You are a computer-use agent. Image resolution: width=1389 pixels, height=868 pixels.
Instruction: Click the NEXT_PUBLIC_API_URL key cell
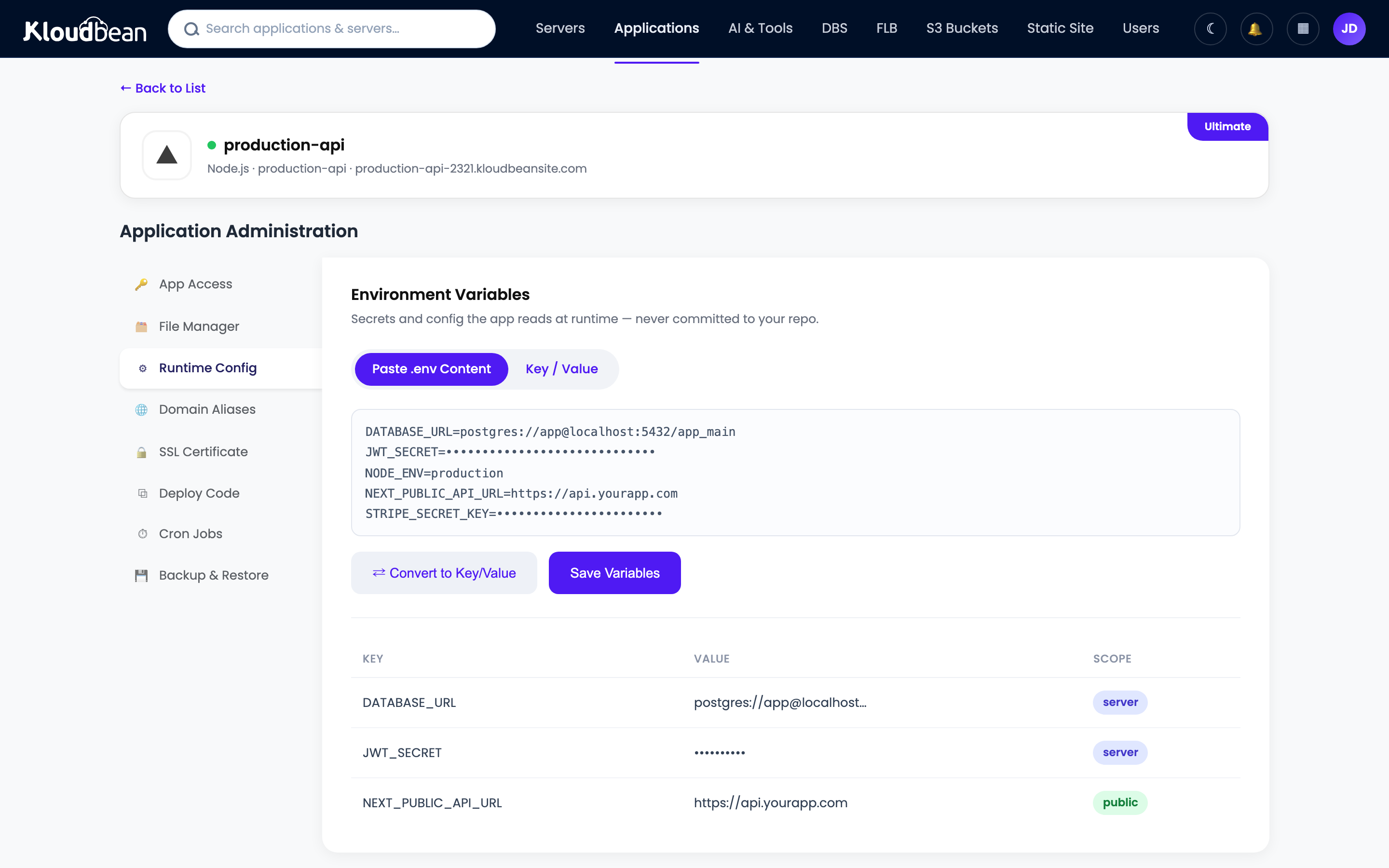(x=432, y=803)
